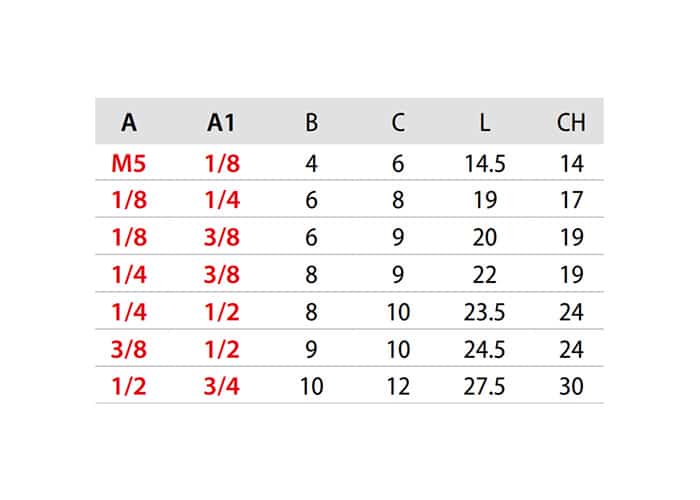Select the 23.5 length value
The image size is (700, 500).
pos(484,312)
